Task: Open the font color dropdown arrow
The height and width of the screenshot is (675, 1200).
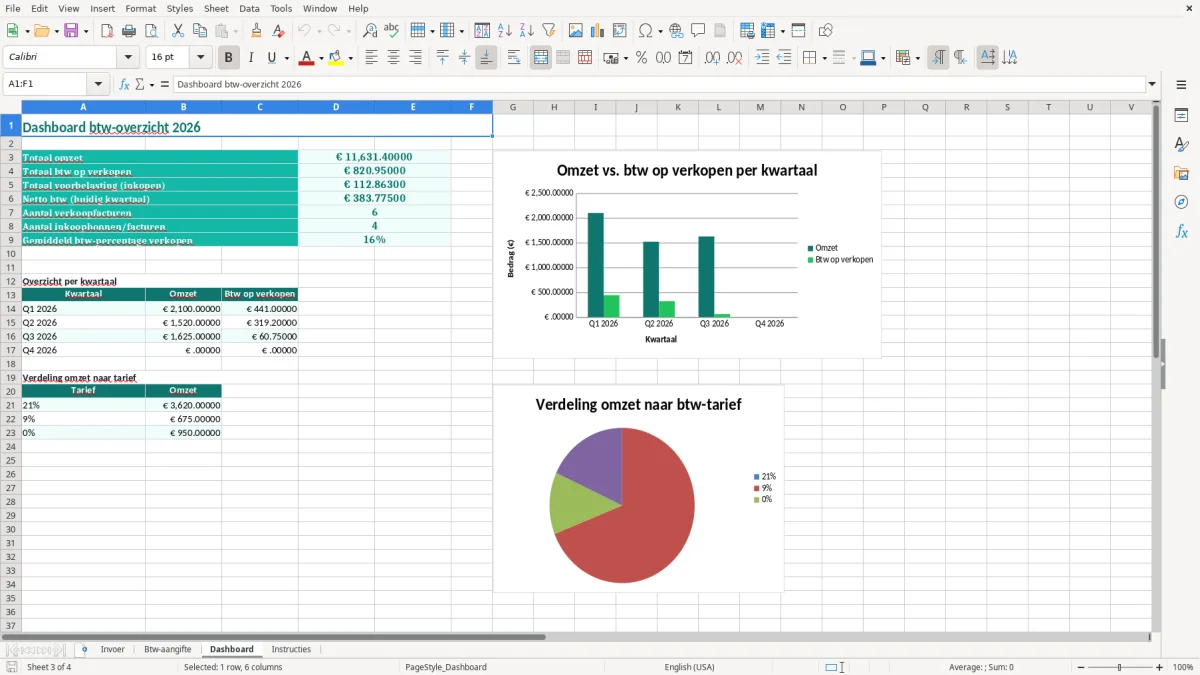Action: [321, 58]
